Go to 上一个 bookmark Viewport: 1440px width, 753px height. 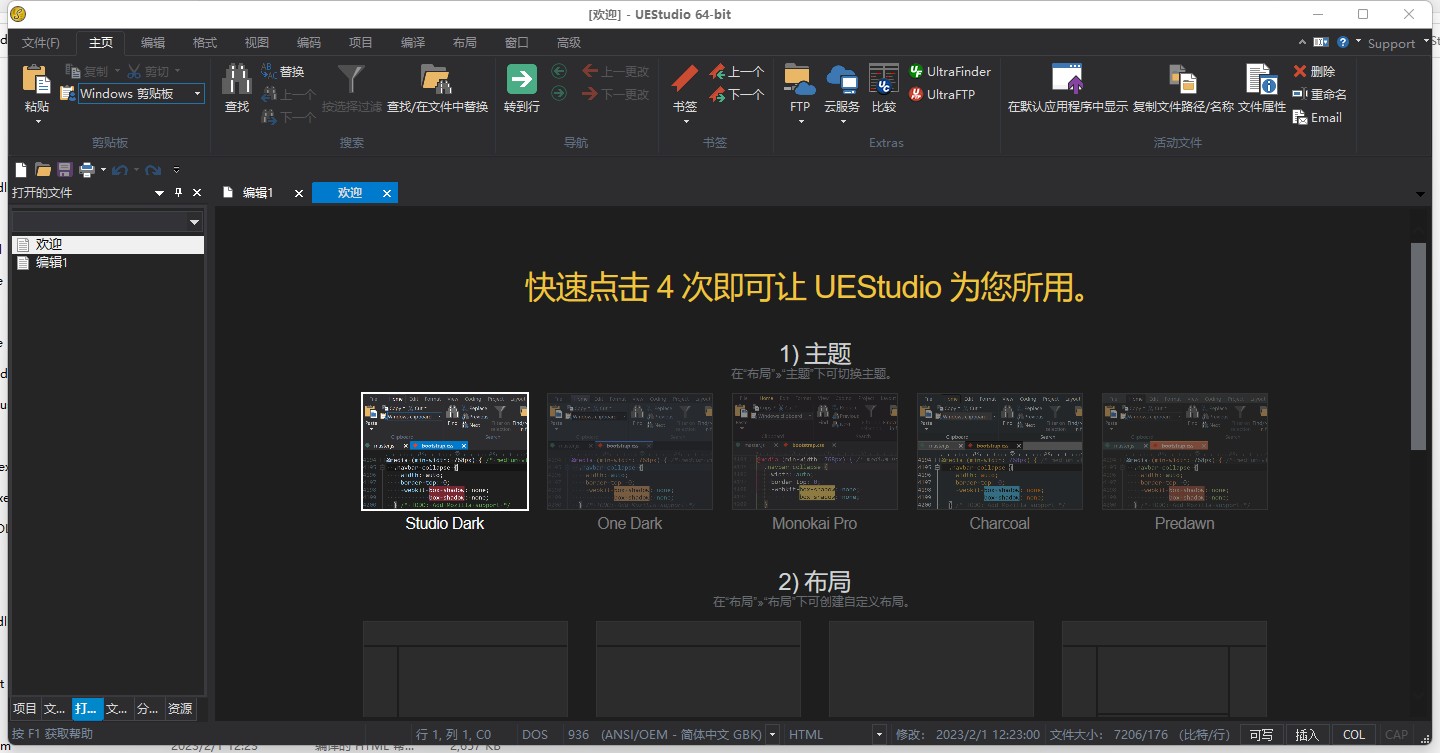(737, 71)
